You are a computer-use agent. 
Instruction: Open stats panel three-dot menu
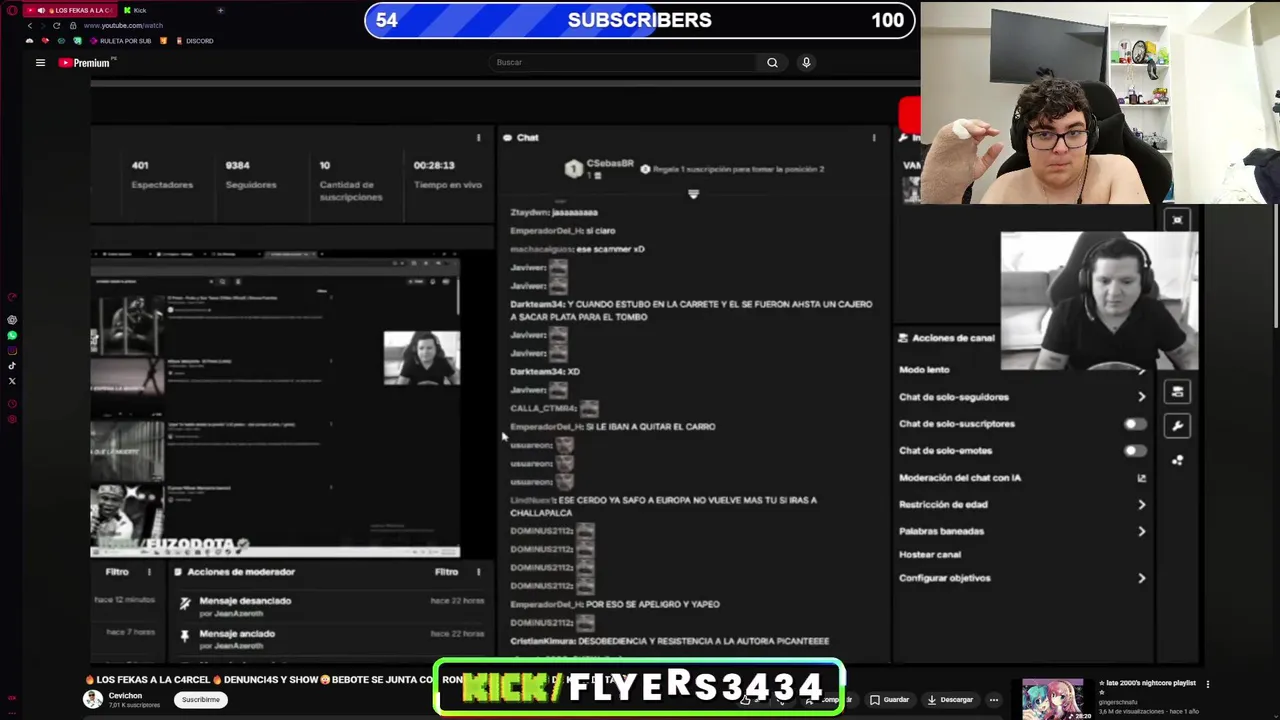tap(478, 138)
